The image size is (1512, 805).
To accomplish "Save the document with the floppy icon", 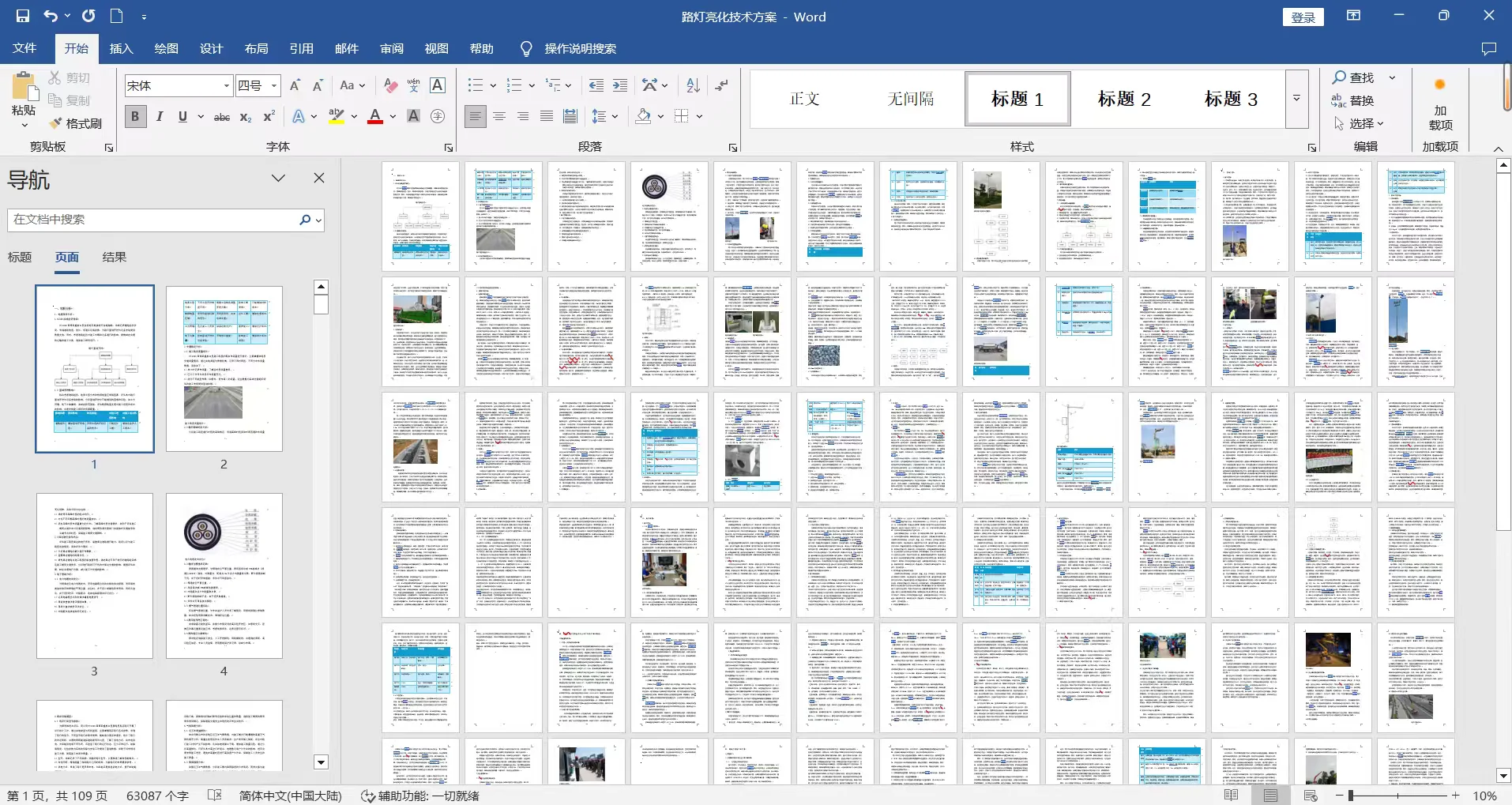I will pyautogui.click(x=23, y=16).
